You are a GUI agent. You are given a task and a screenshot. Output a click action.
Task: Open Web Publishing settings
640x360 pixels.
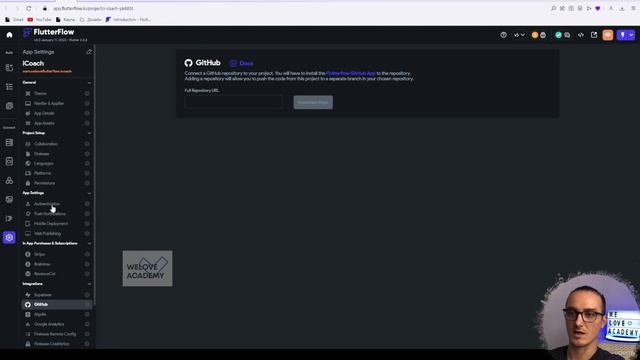click(57, 233)
